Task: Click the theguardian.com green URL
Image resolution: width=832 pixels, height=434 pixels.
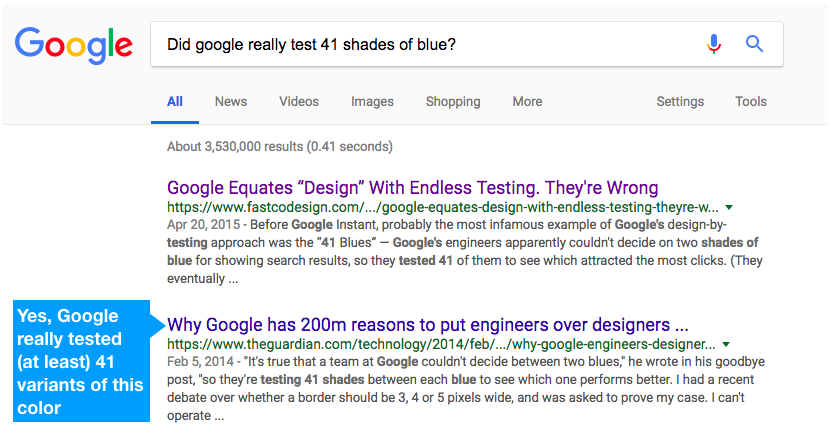Action: click(x=441, y=345)
